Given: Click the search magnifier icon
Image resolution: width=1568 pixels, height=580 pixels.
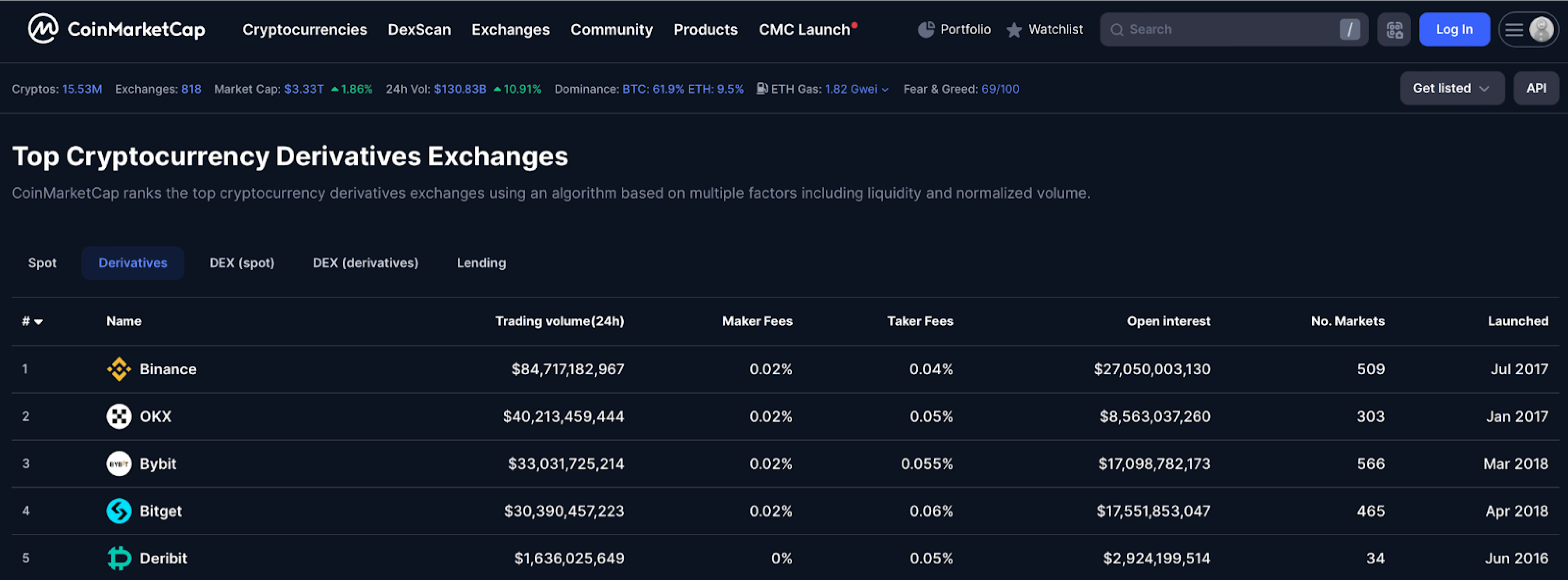Looking at the screenshot, I should click(1117, 30).
